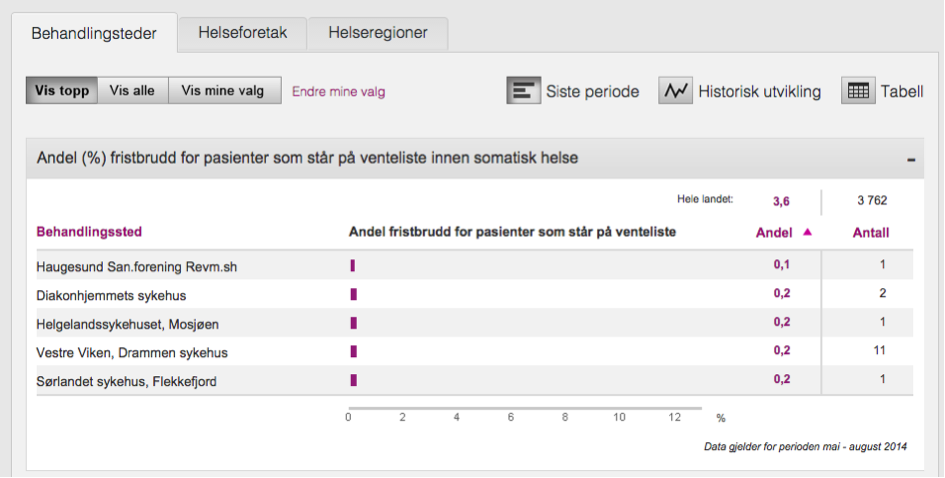
Task: Open the Behandlingsteder tab
Action: pos(94,33)
